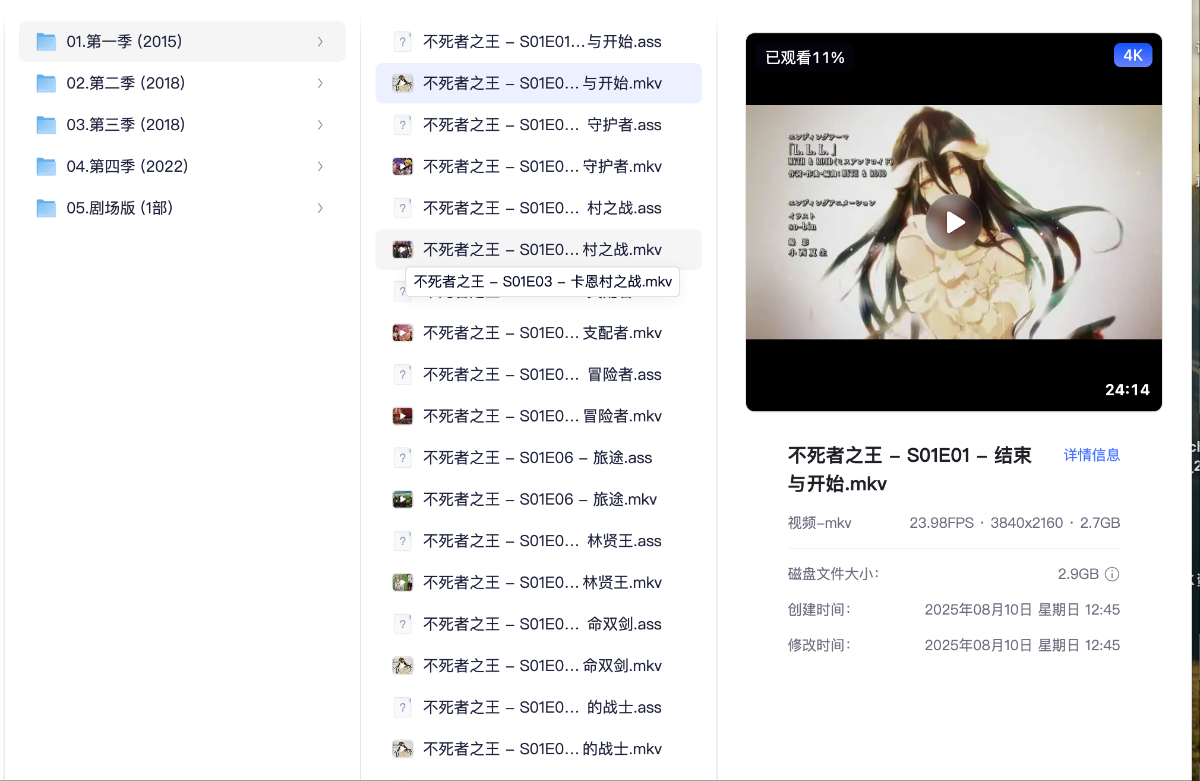Select the 命双剑.mkv video file
The image size is (1200, 781).
click(541, 666)
